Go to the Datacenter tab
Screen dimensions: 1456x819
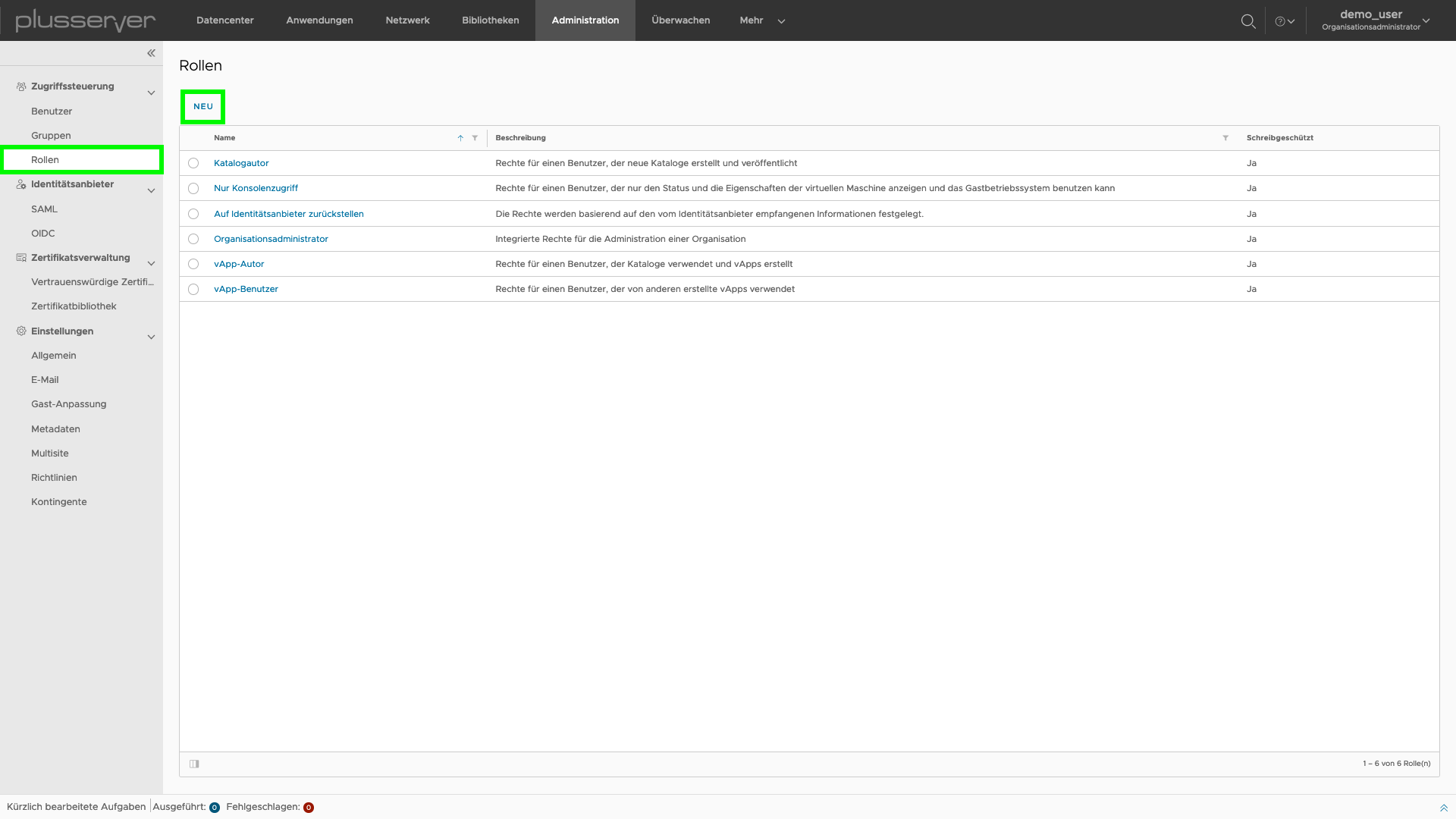(x=225, y=20)
